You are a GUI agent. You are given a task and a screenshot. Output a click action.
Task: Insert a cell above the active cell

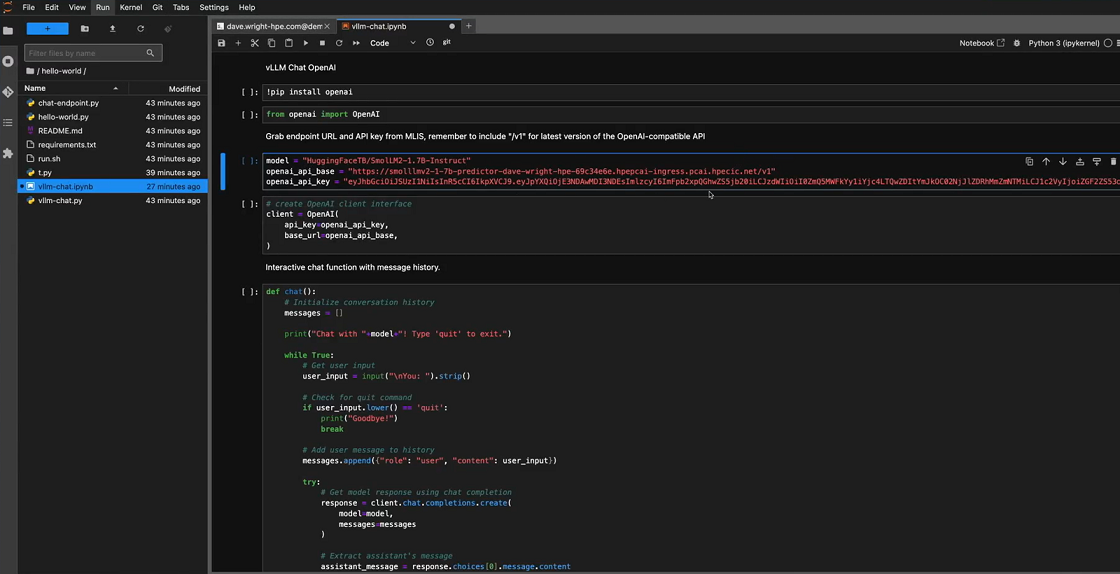[x=1080, y=162]
